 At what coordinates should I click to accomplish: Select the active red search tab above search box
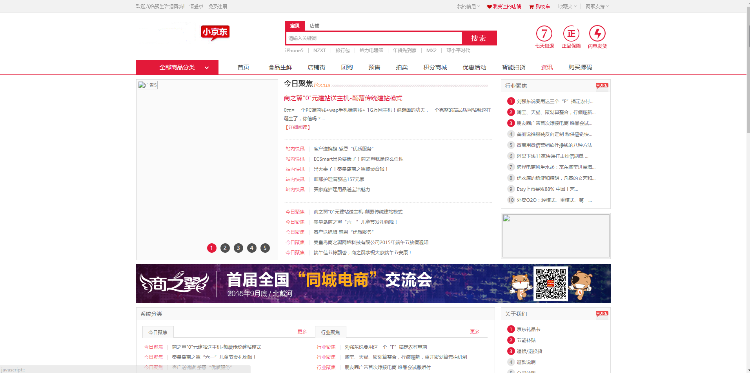pos(295,25)
